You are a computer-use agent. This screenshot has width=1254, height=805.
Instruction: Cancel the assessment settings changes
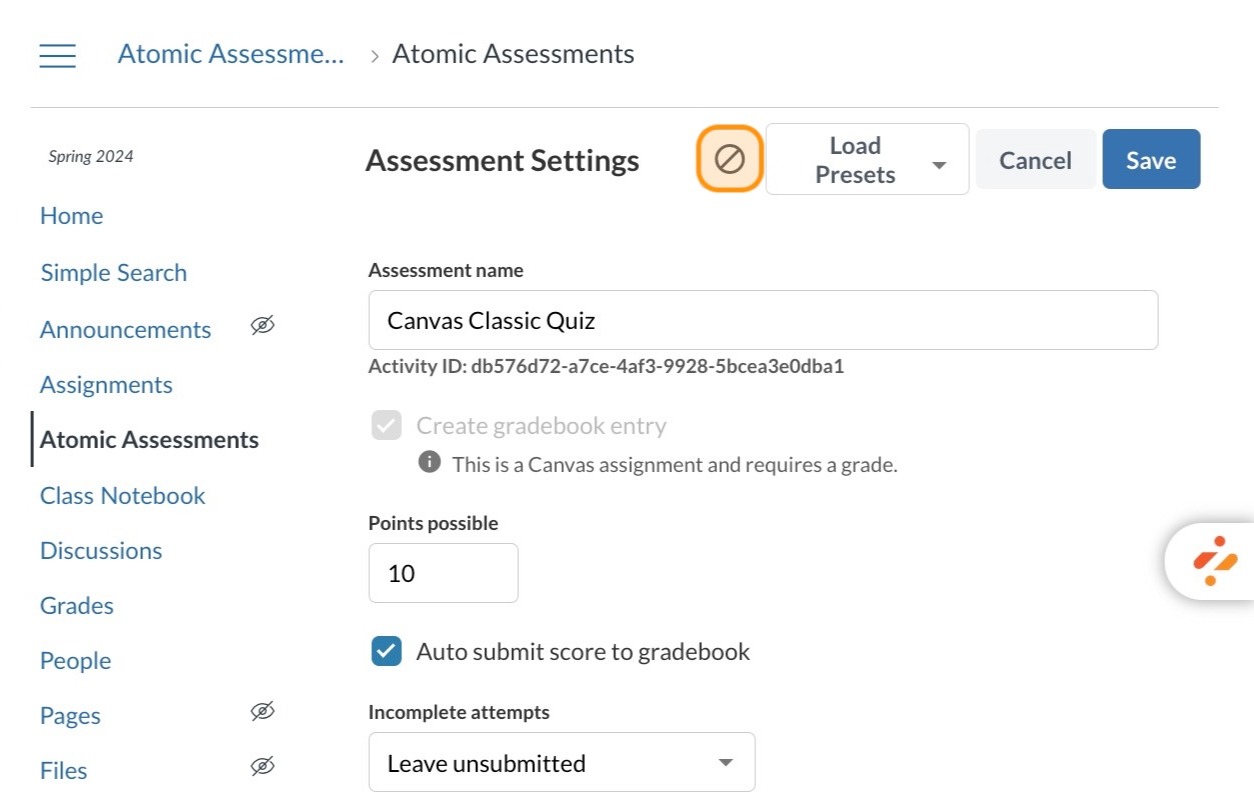click(1035, 160)
